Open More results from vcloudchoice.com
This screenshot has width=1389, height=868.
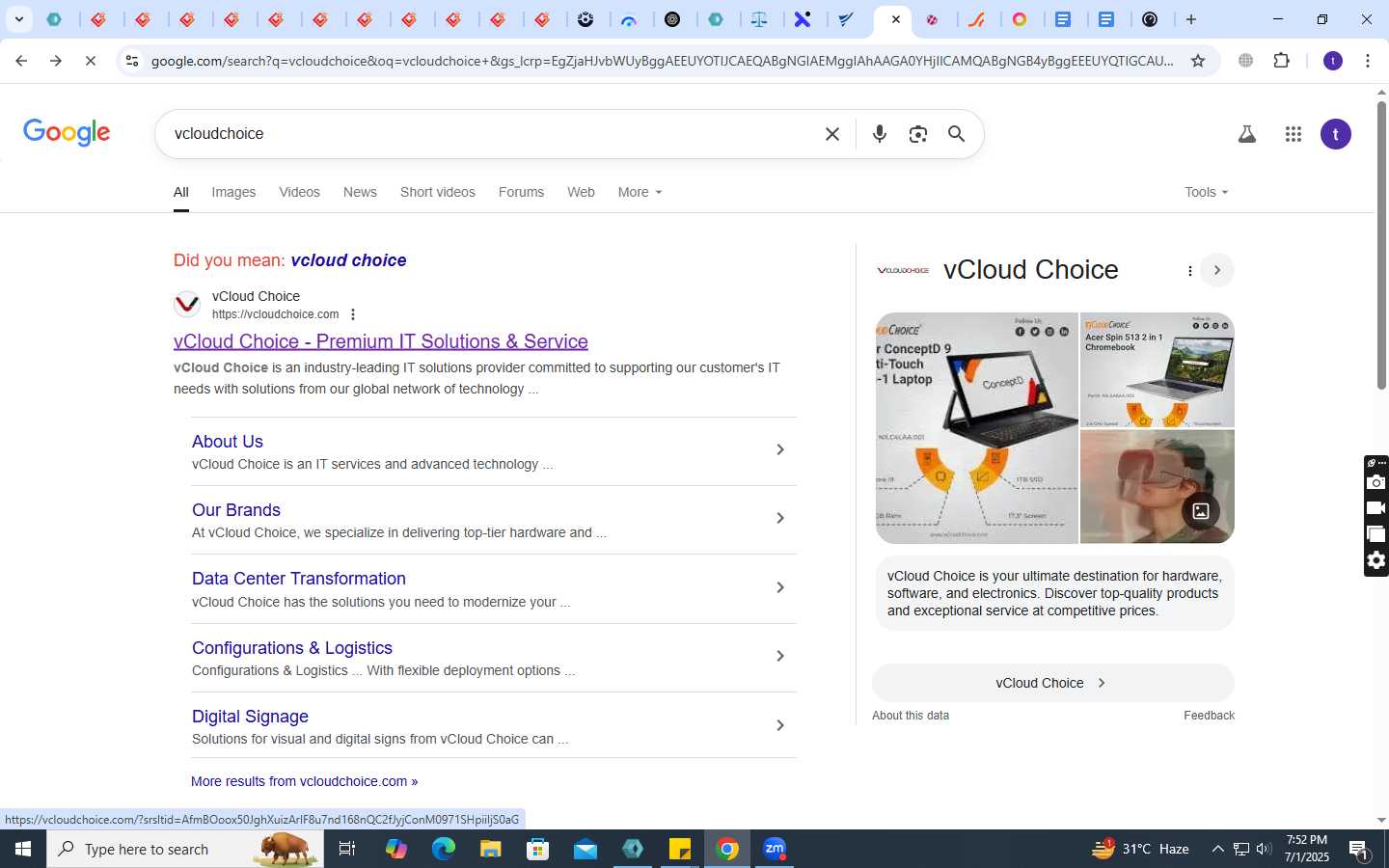tap(304, 781)
